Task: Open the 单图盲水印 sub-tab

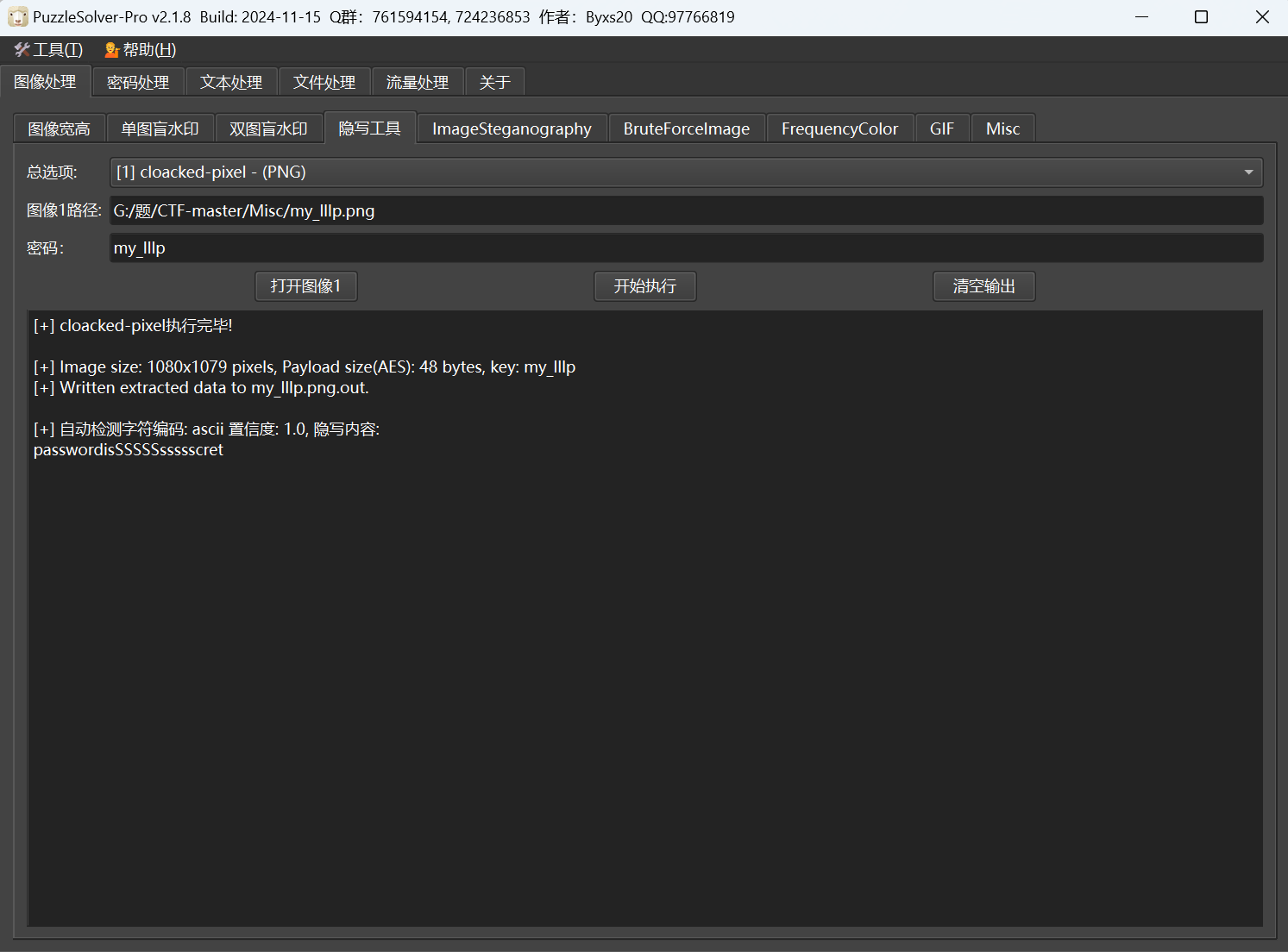Action: tap(160, 129)
